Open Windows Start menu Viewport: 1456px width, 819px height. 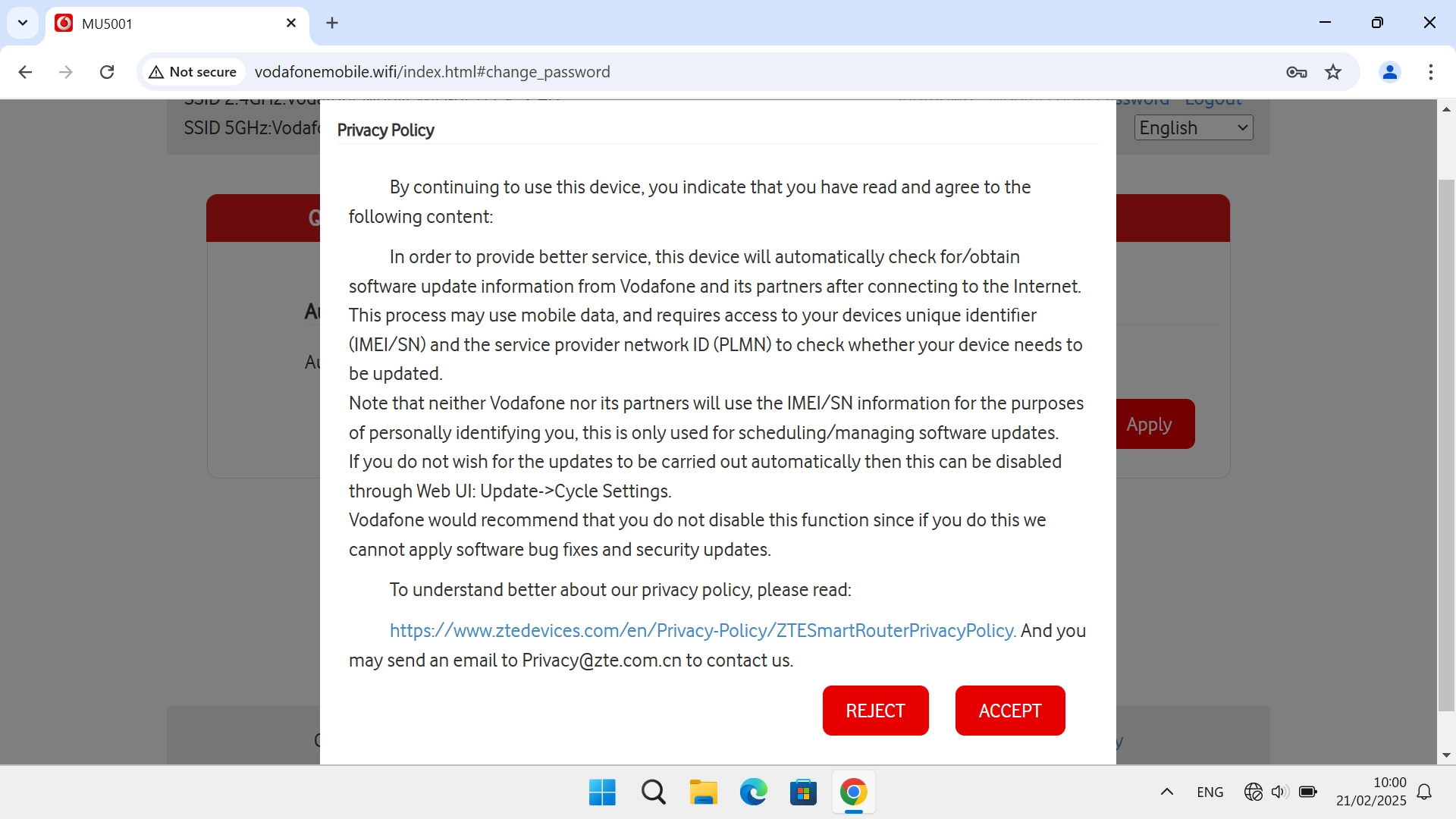(x=602, y=792)
